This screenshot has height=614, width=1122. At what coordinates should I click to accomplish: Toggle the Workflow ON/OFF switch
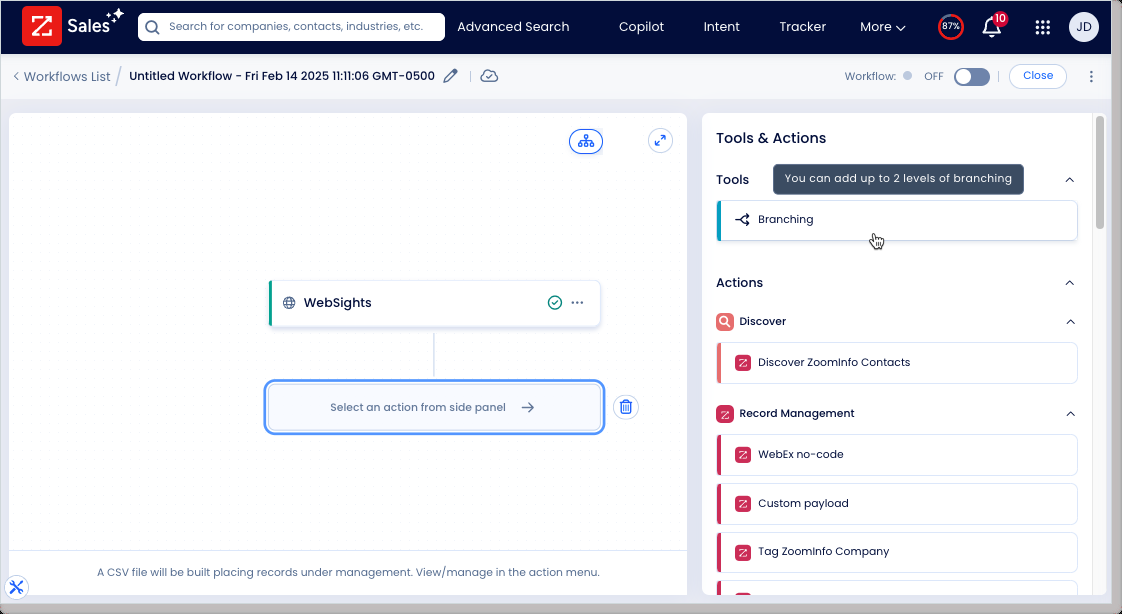(972, 77)
